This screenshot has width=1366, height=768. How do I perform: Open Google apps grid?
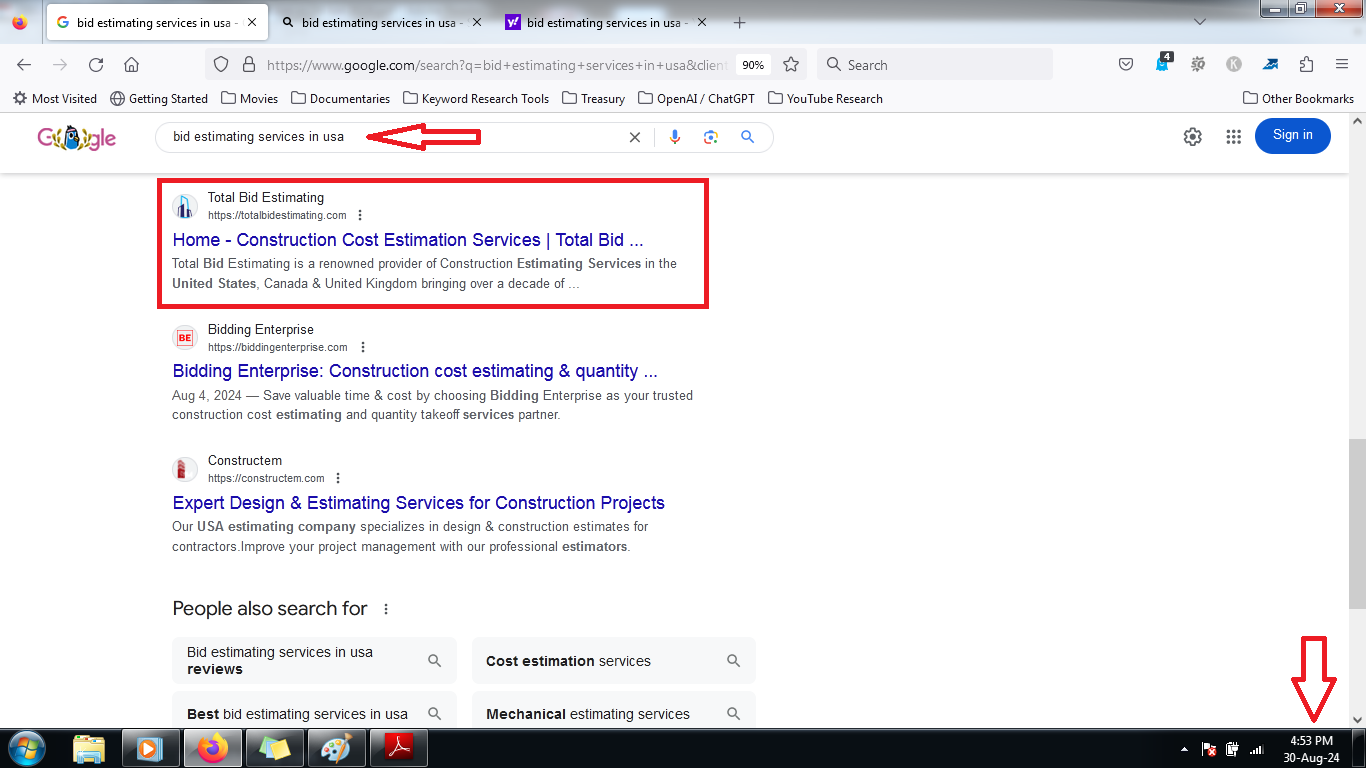pos(1233,137)
